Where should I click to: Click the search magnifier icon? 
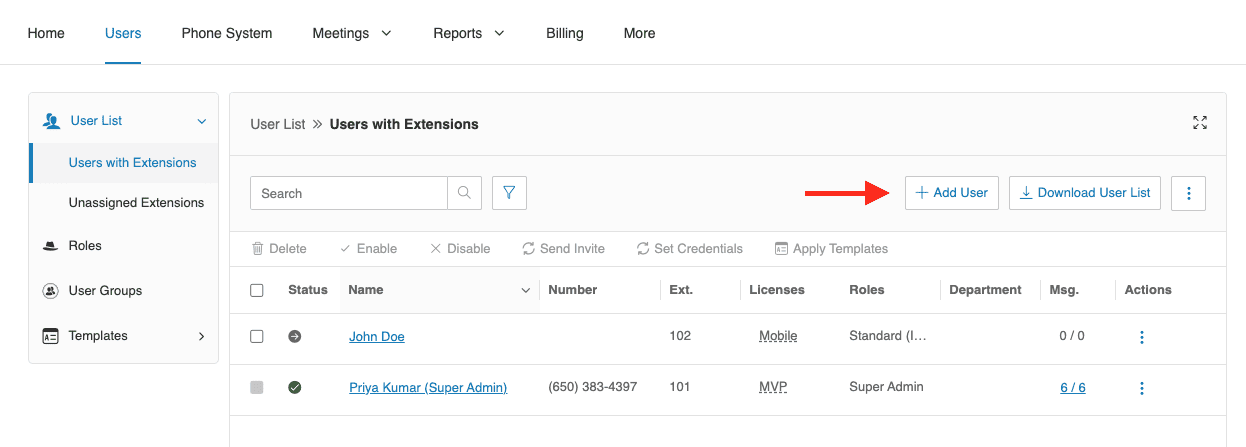[x=464, y=193]
